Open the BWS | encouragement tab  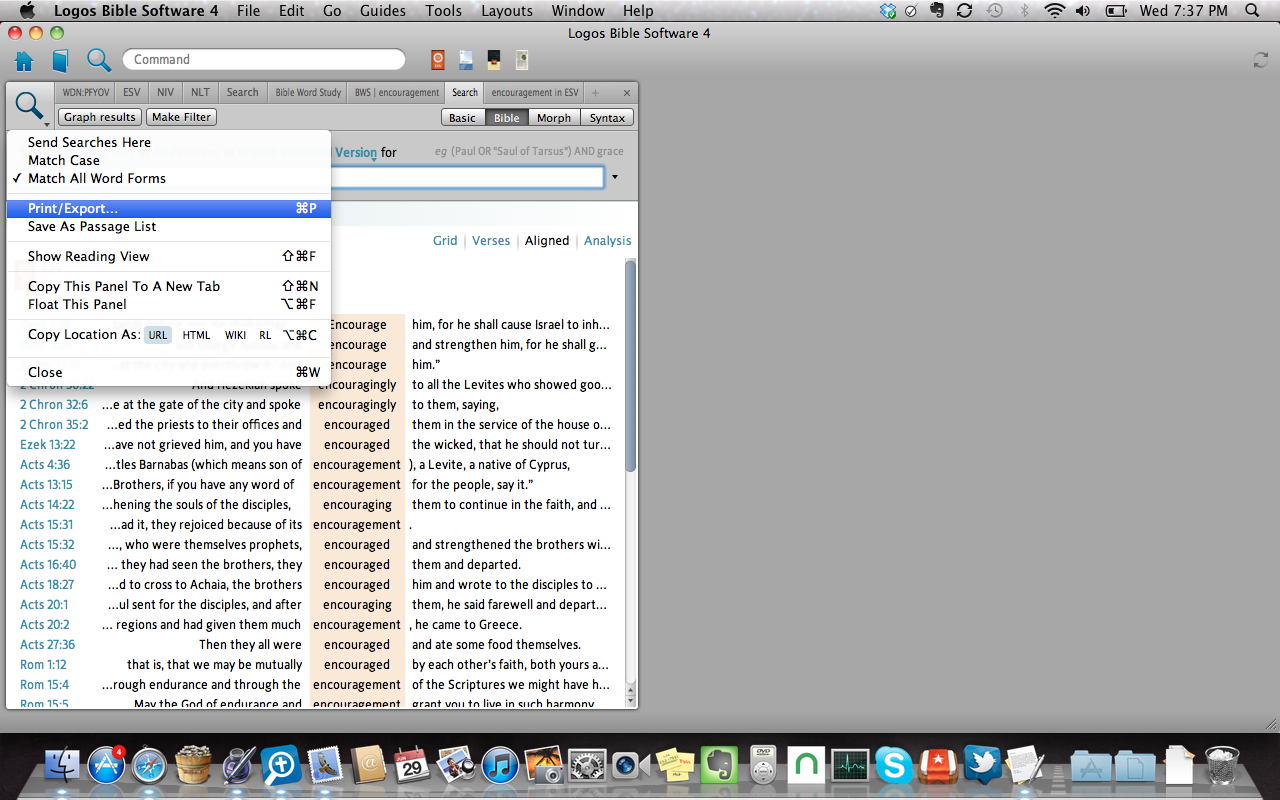(x=397, y=93)
